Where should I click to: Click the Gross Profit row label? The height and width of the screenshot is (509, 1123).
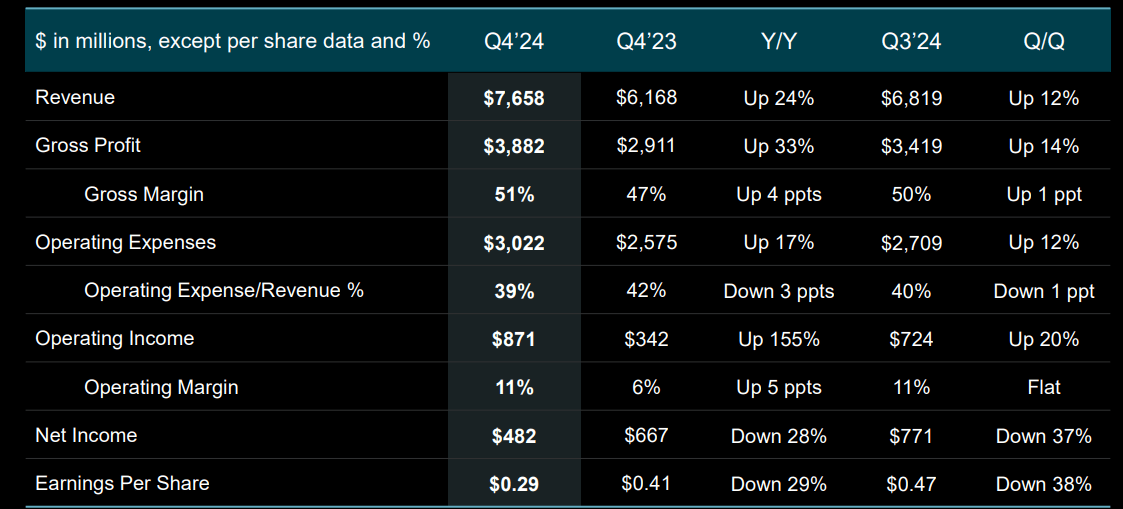(88, 145)
